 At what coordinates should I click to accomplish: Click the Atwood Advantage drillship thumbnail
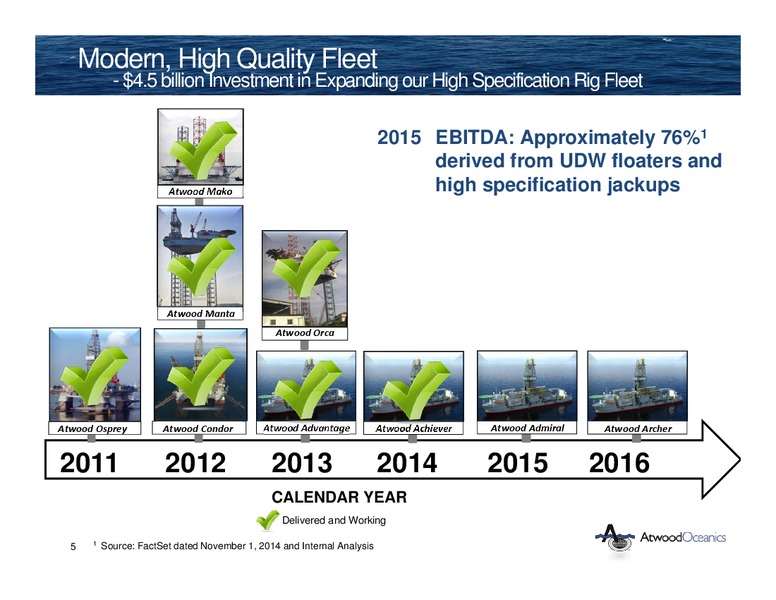tap(306, 386)
